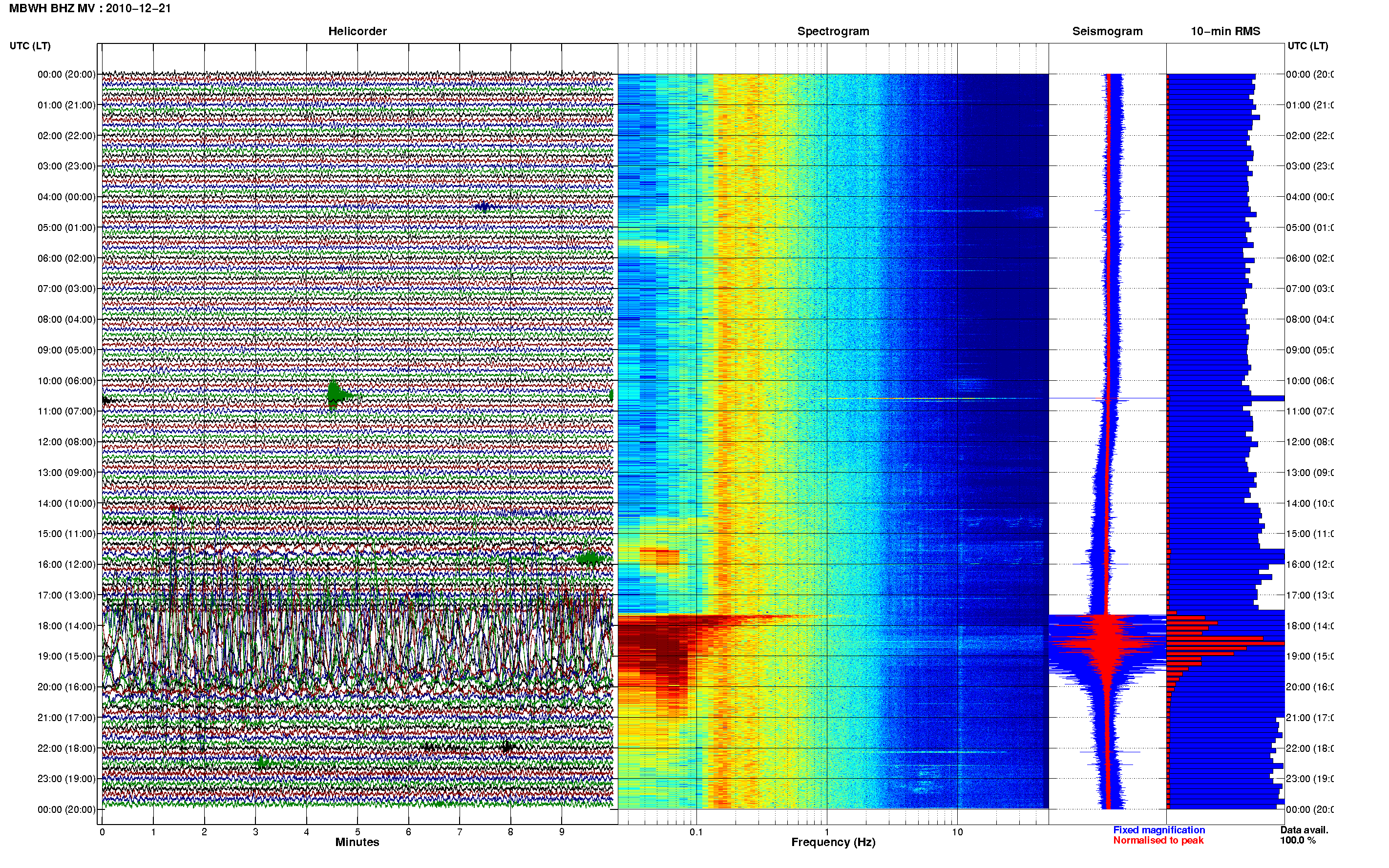Click left time label 02:00 (22:00)
The image size is (1389, 868).
(x=66, y=136)
